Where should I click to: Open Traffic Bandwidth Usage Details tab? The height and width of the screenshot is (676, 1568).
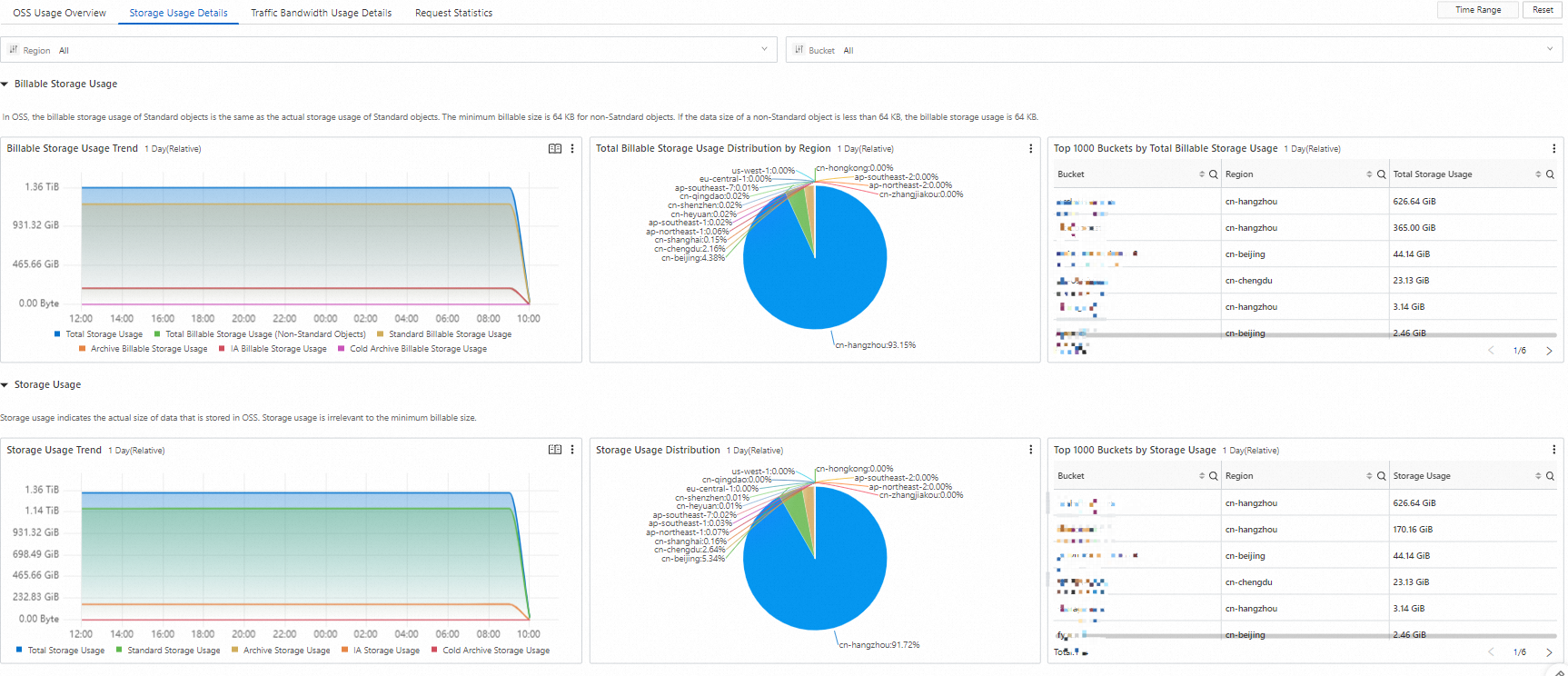click(x=322, y=13)
